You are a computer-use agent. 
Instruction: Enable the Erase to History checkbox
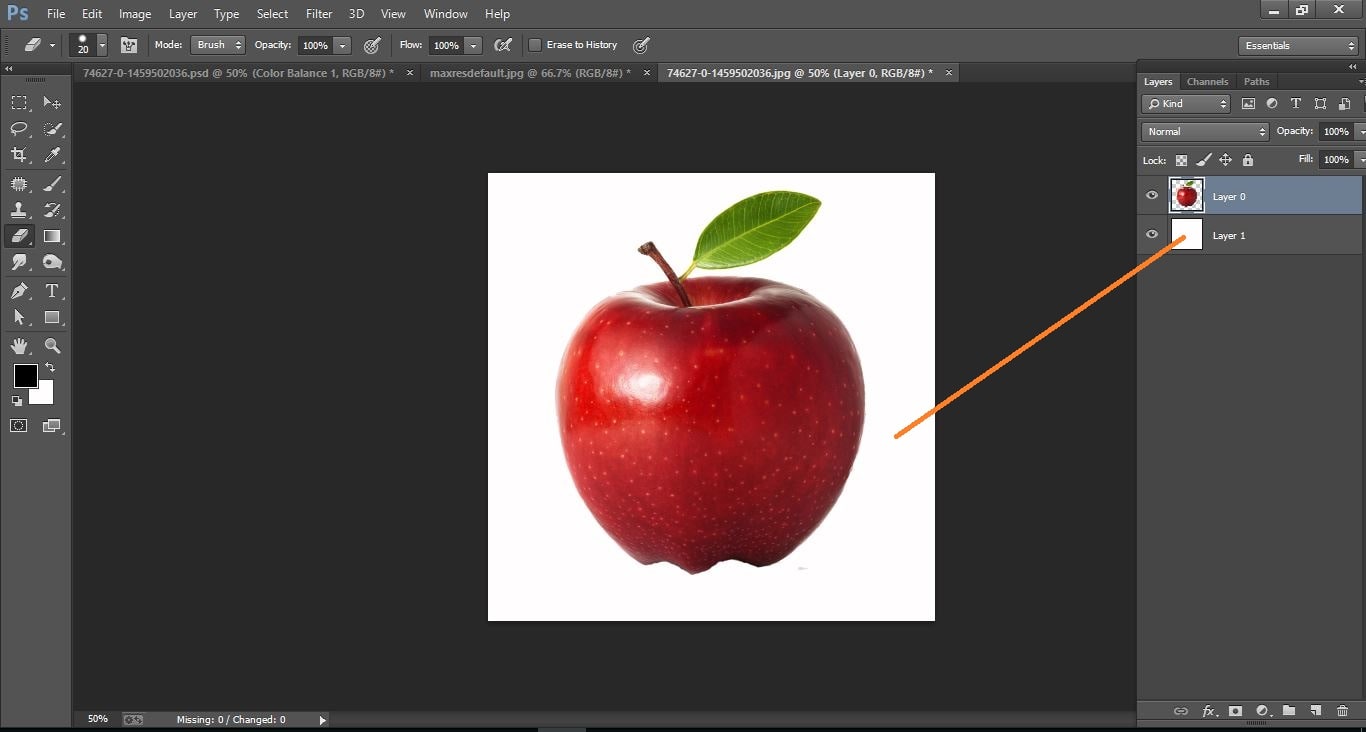536,44
